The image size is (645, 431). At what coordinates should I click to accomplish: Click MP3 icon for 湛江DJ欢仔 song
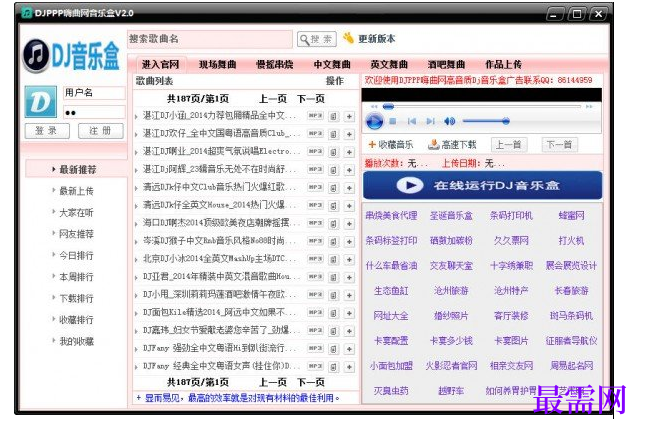316,134
